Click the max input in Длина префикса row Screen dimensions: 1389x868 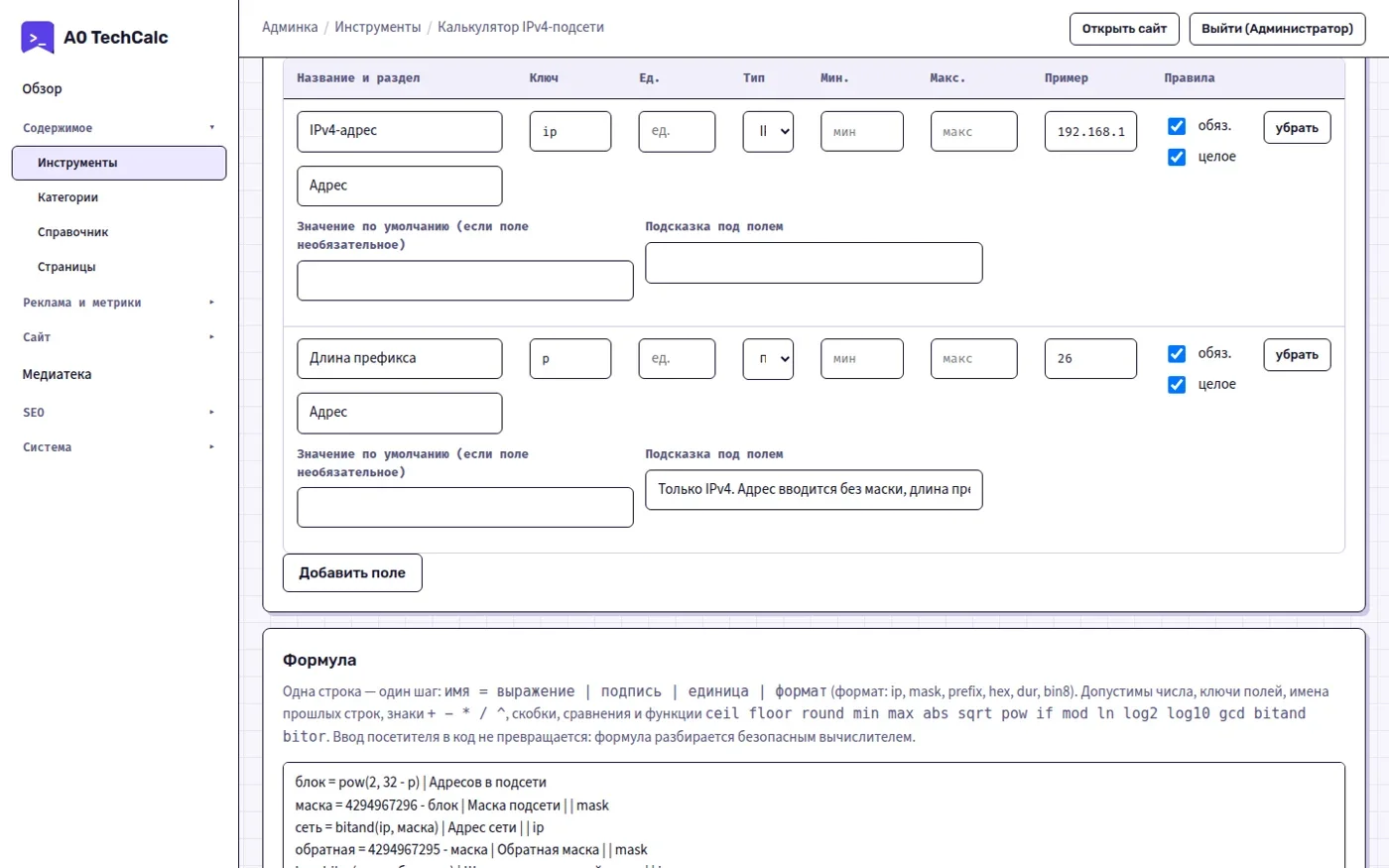(x=974, y=359)
